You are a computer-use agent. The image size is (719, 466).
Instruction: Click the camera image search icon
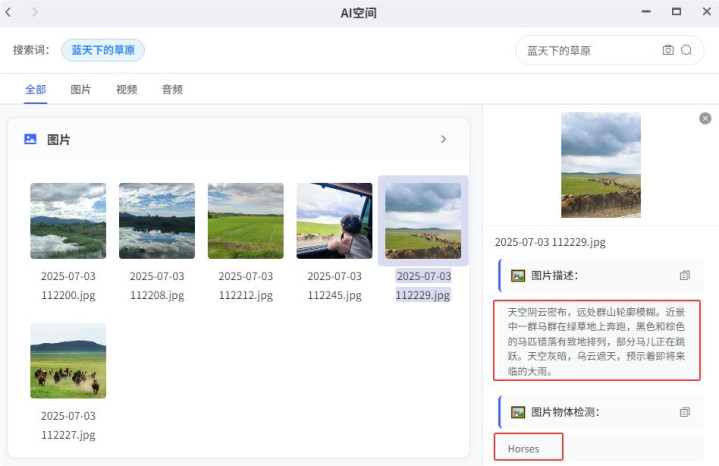pos(668,50)
